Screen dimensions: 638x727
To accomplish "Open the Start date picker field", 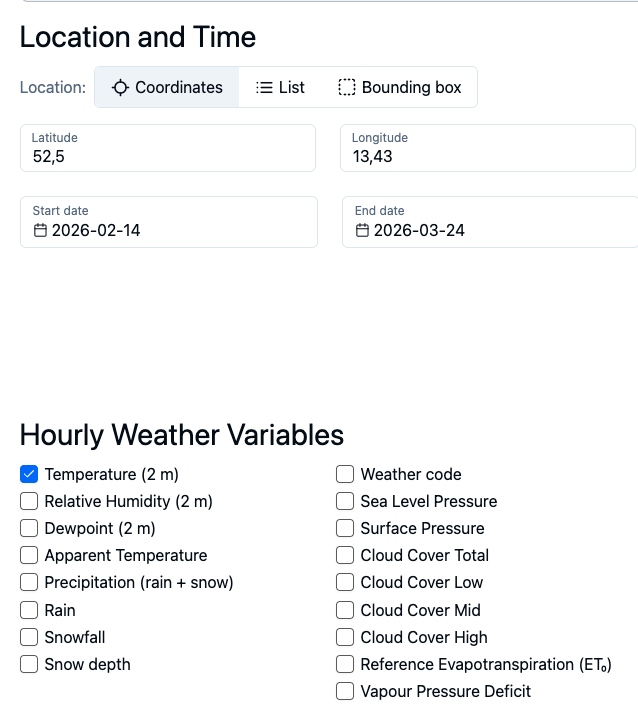I will (x=169, y=222).
